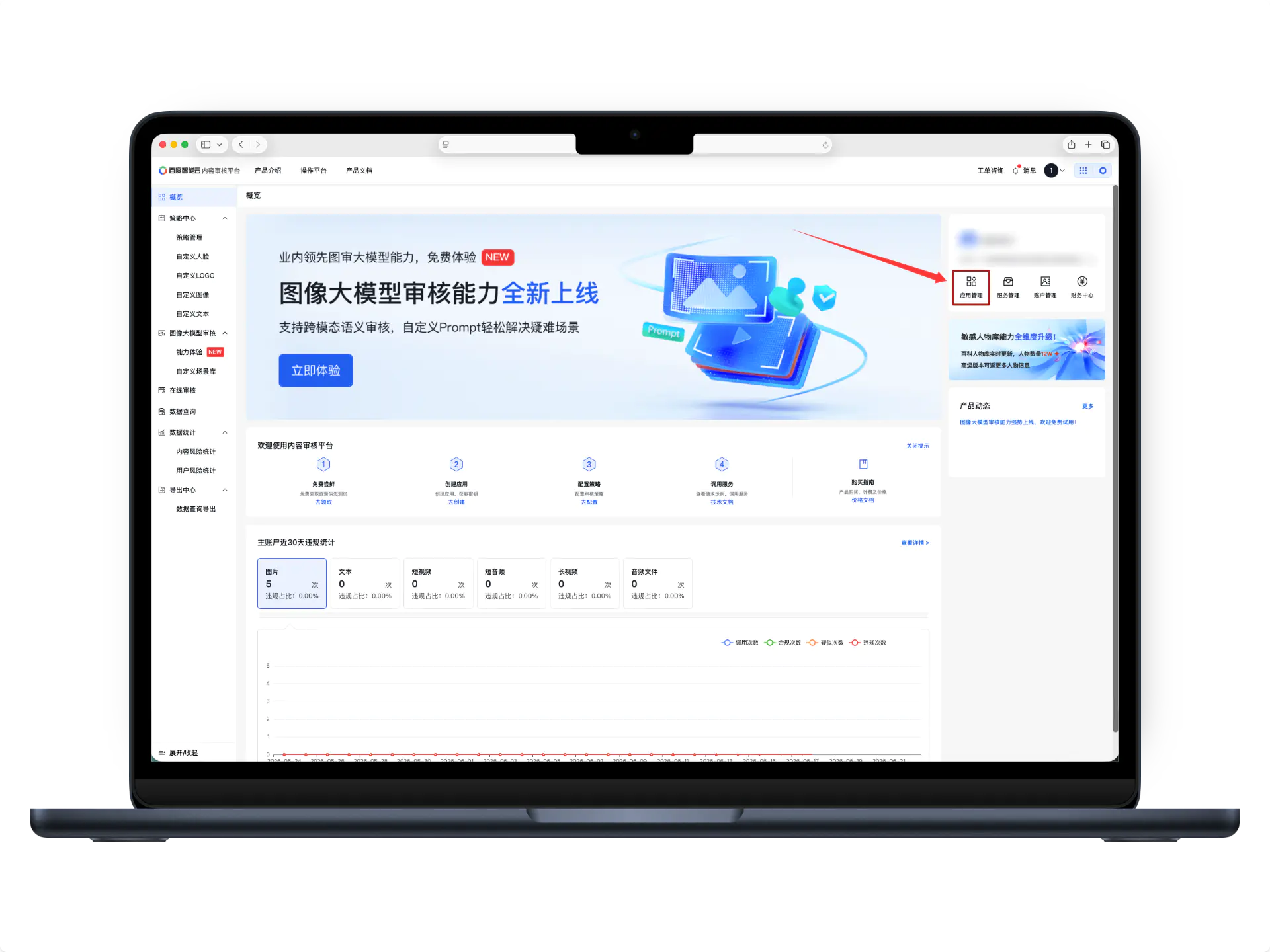Screen dimensions: 1270x952
Task: Click the 立即体验 banner button
Action: 316,370
